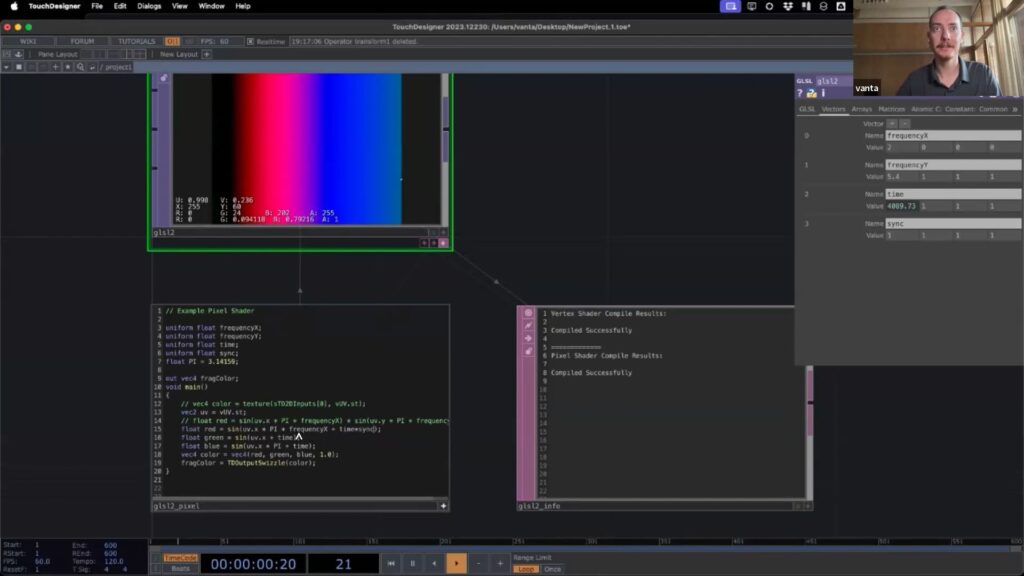The image size is (1024, 576).
Task: Jump to timeline start with rewind button
Action: coord(391,564)
